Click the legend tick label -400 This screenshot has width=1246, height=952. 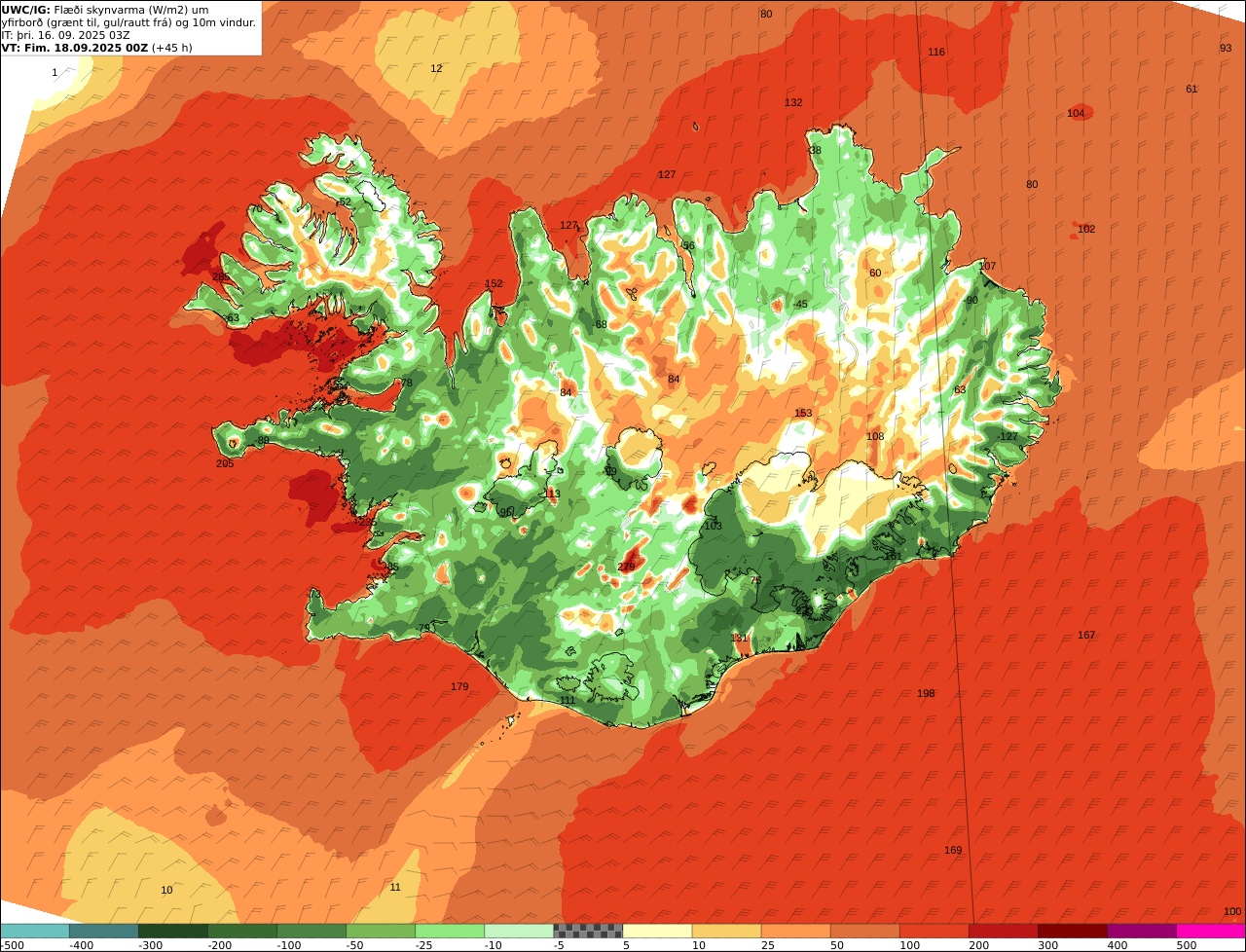(82, 945)
